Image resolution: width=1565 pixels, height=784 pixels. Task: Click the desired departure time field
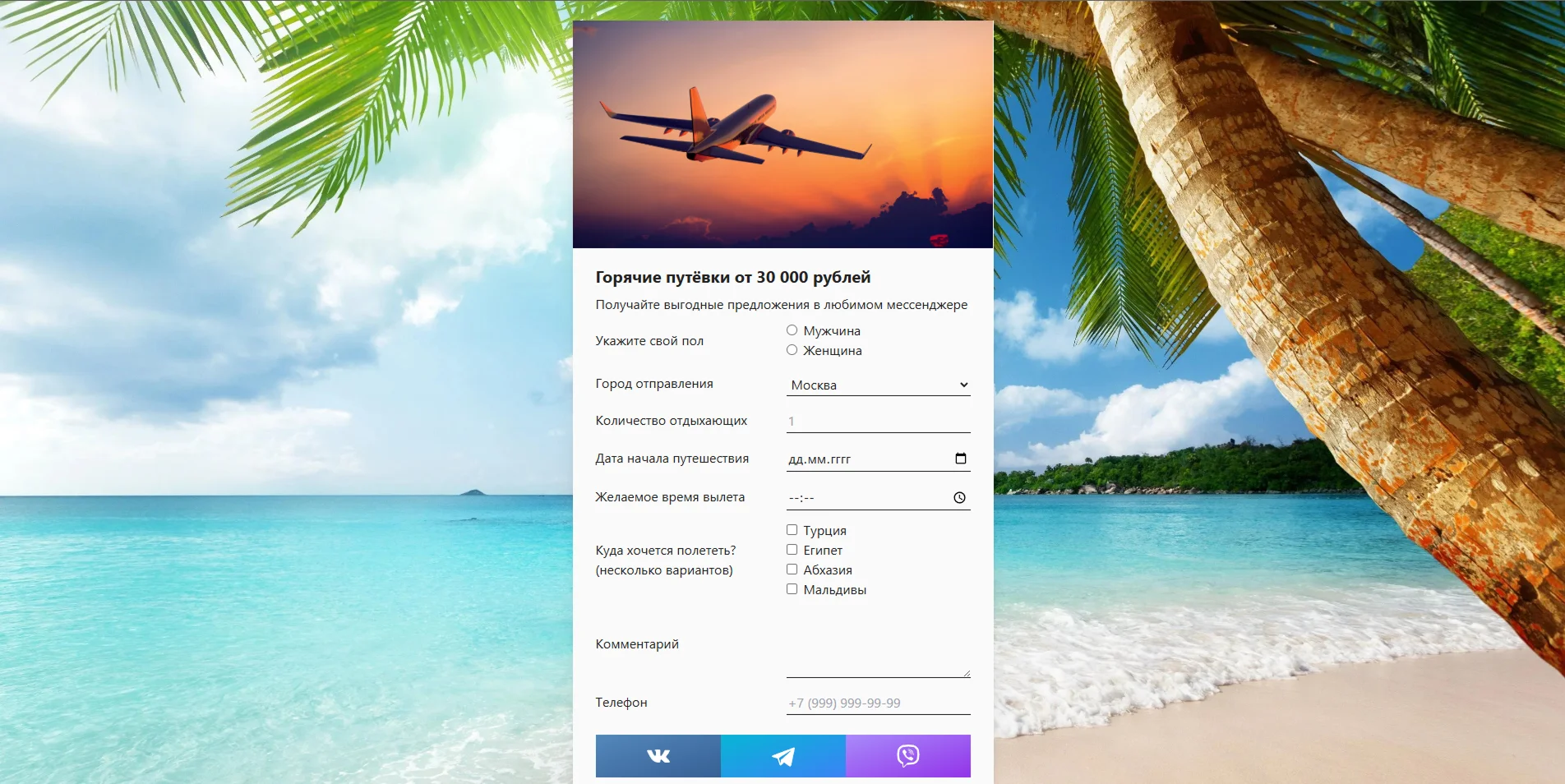click(x=863, y=498)
